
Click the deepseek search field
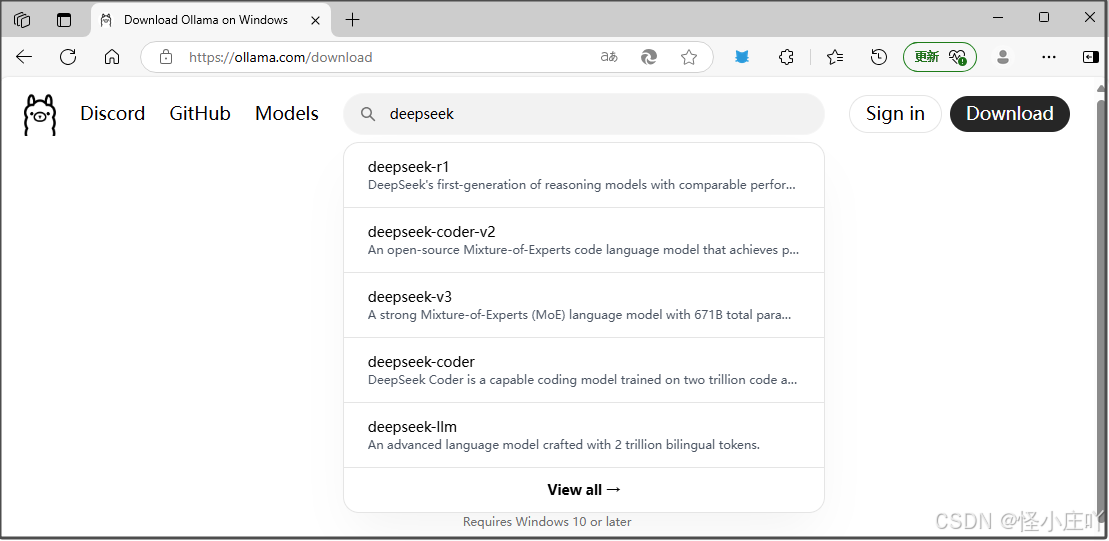point(583,114)
